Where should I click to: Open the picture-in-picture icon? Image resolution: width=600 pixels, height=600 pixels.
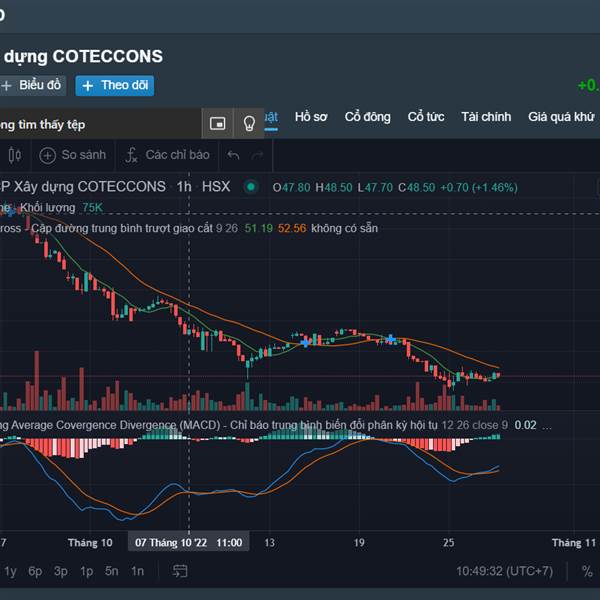coord(217,124)
